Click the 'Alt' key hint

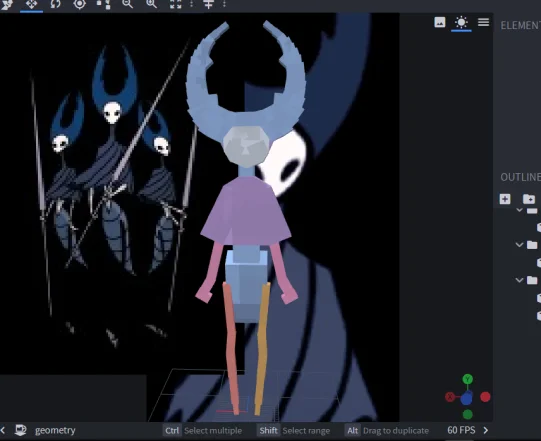click(353, 431)
